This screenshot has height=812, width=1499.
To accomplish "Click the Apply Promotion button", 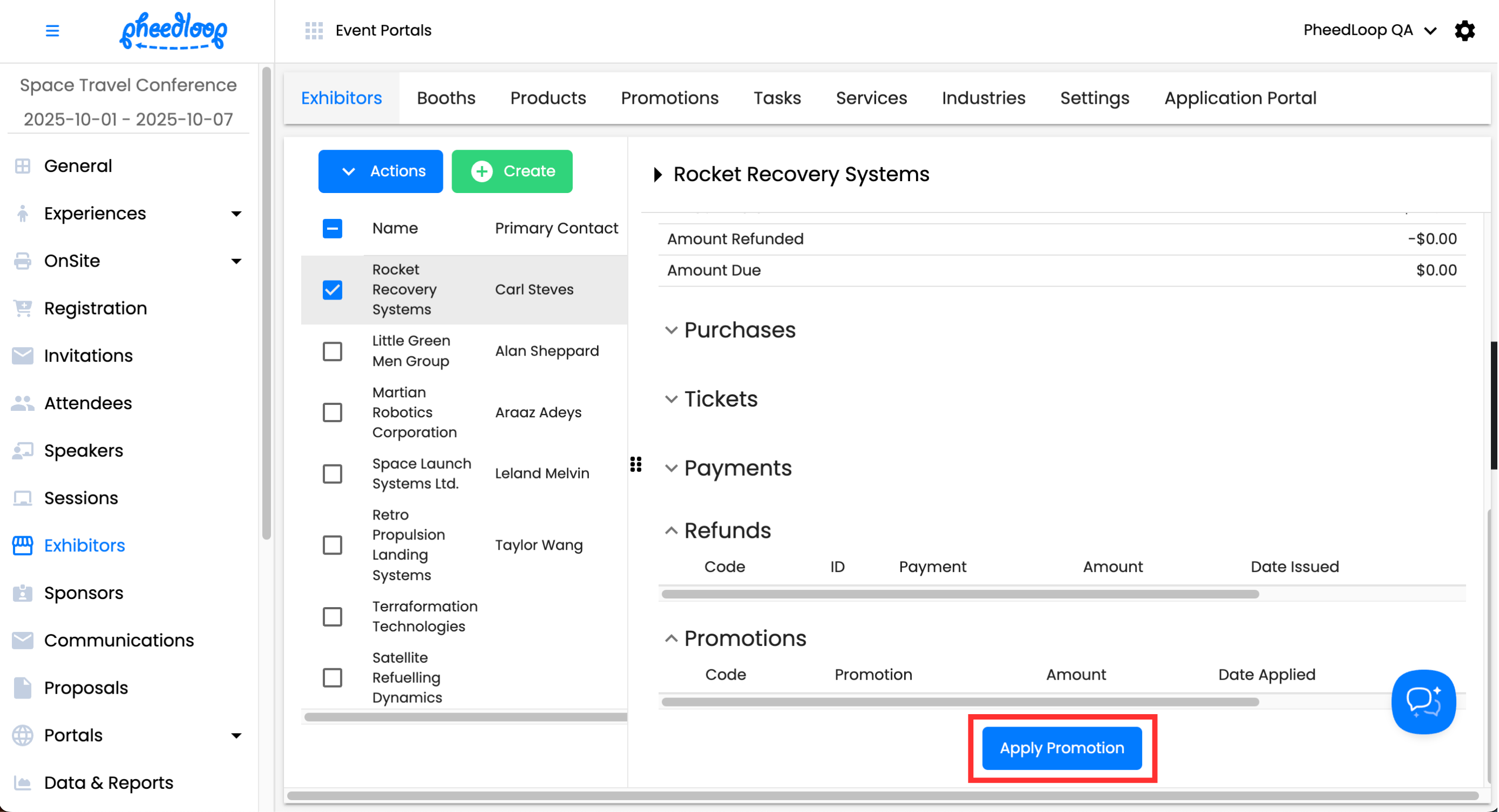I will [1062, 748].
